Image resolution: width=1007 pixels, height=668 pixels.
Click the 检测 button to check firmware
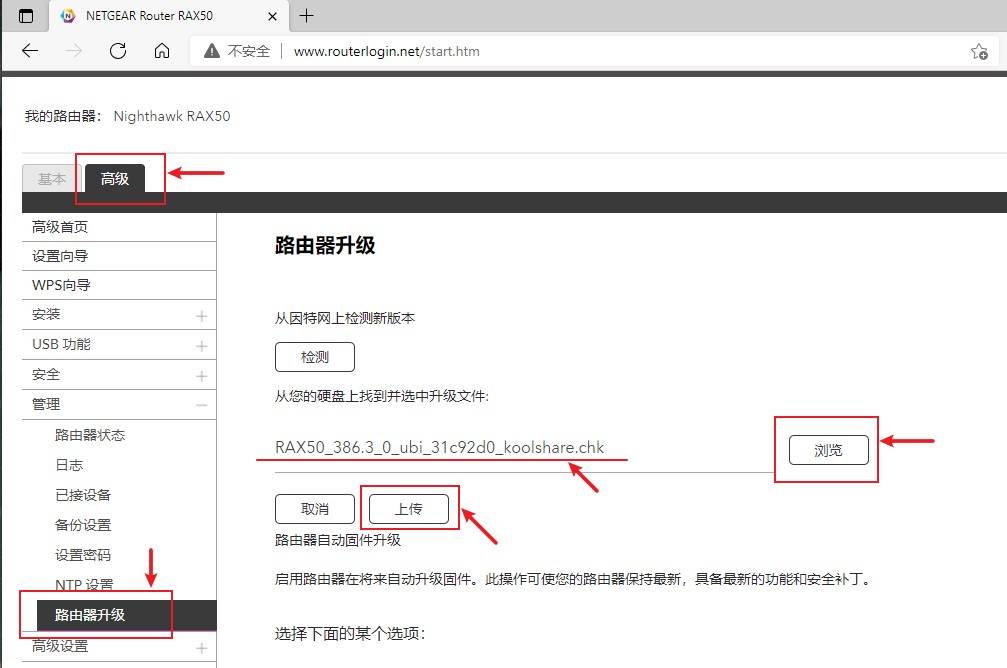(314, 356)
